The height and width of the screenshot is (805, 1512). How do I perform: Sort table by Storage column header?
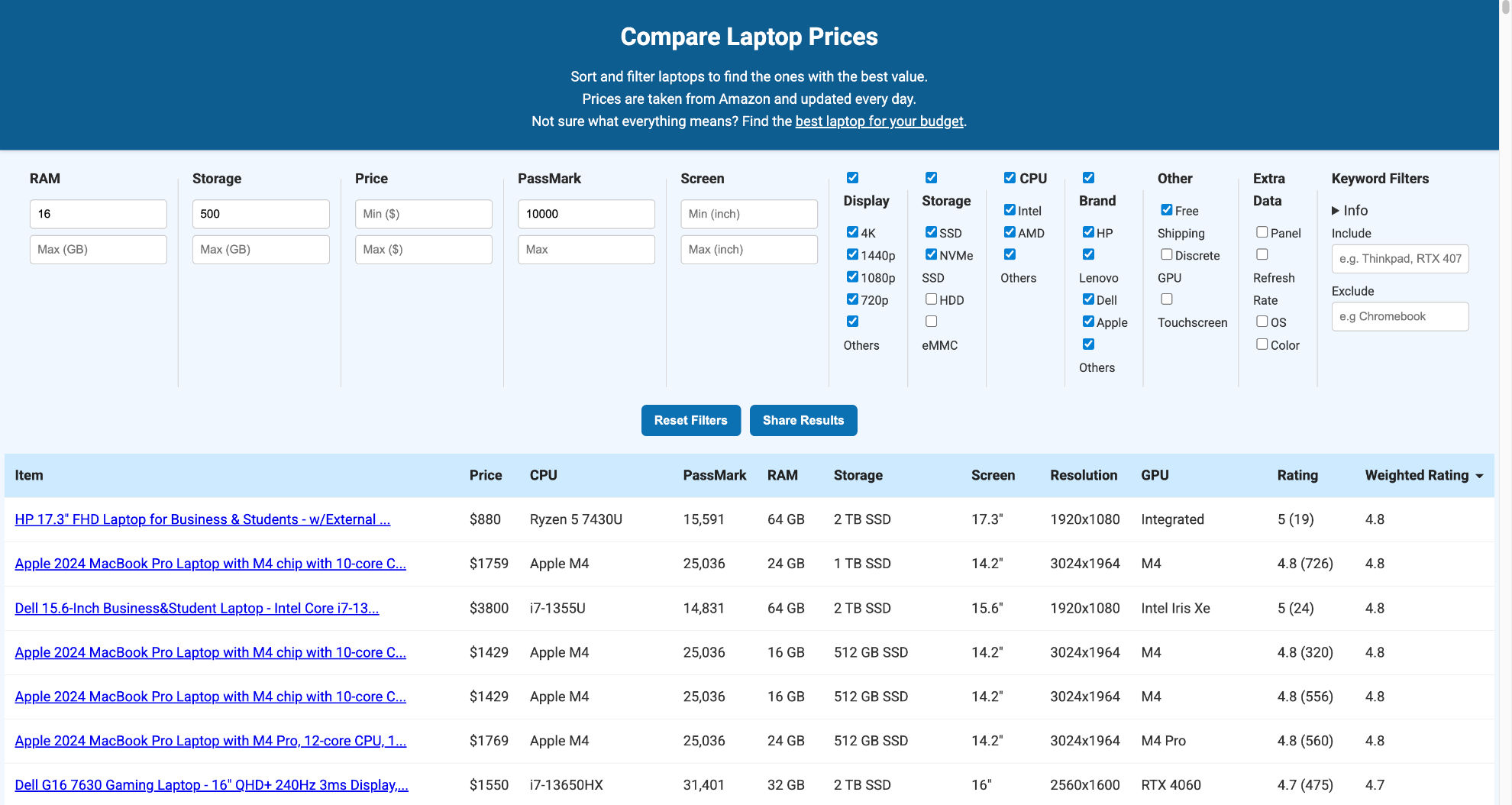[x=858, y=475]
